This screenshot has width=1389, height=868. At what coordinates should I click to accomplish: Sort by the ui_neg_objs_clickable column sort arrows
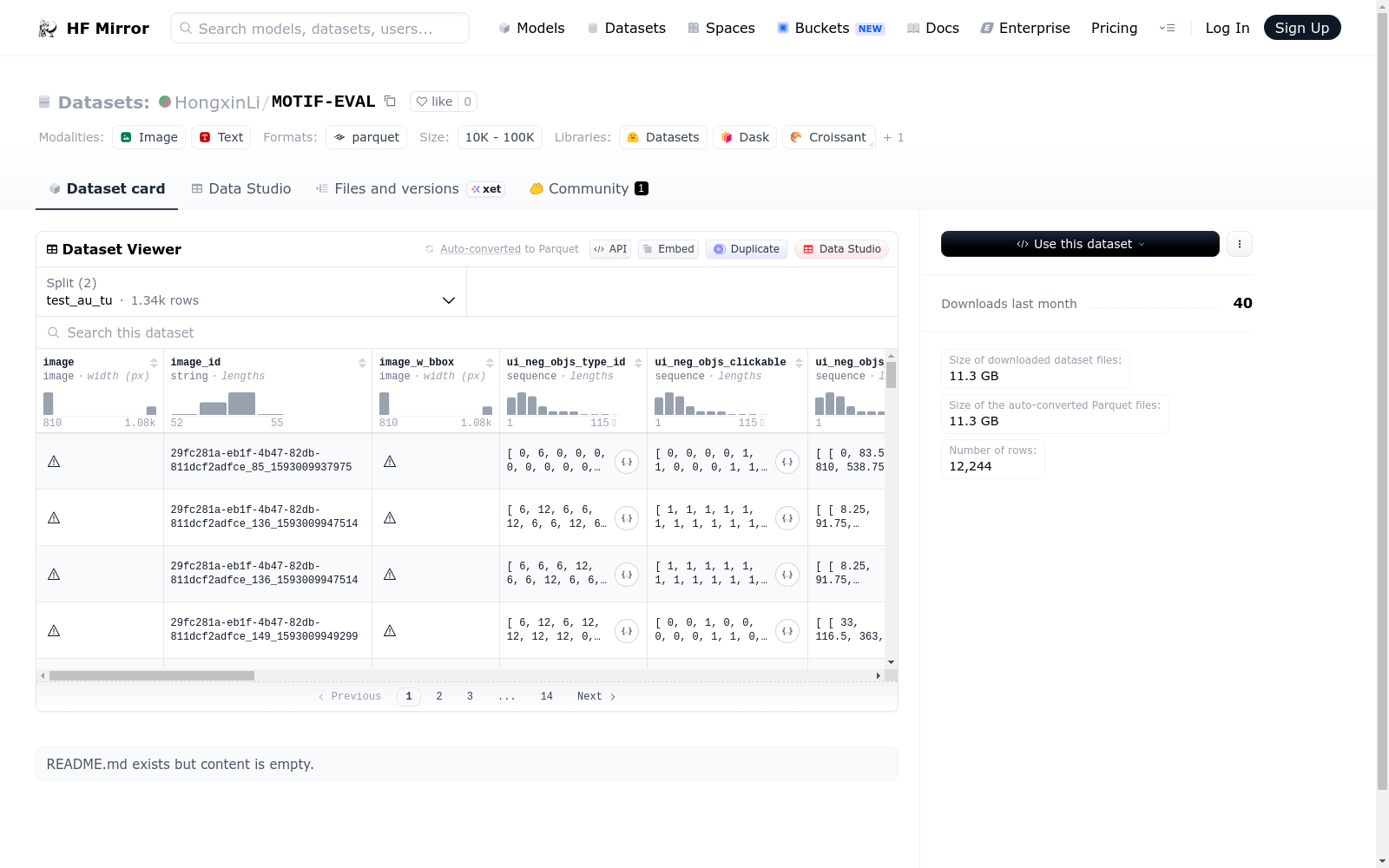click(799, 363)
